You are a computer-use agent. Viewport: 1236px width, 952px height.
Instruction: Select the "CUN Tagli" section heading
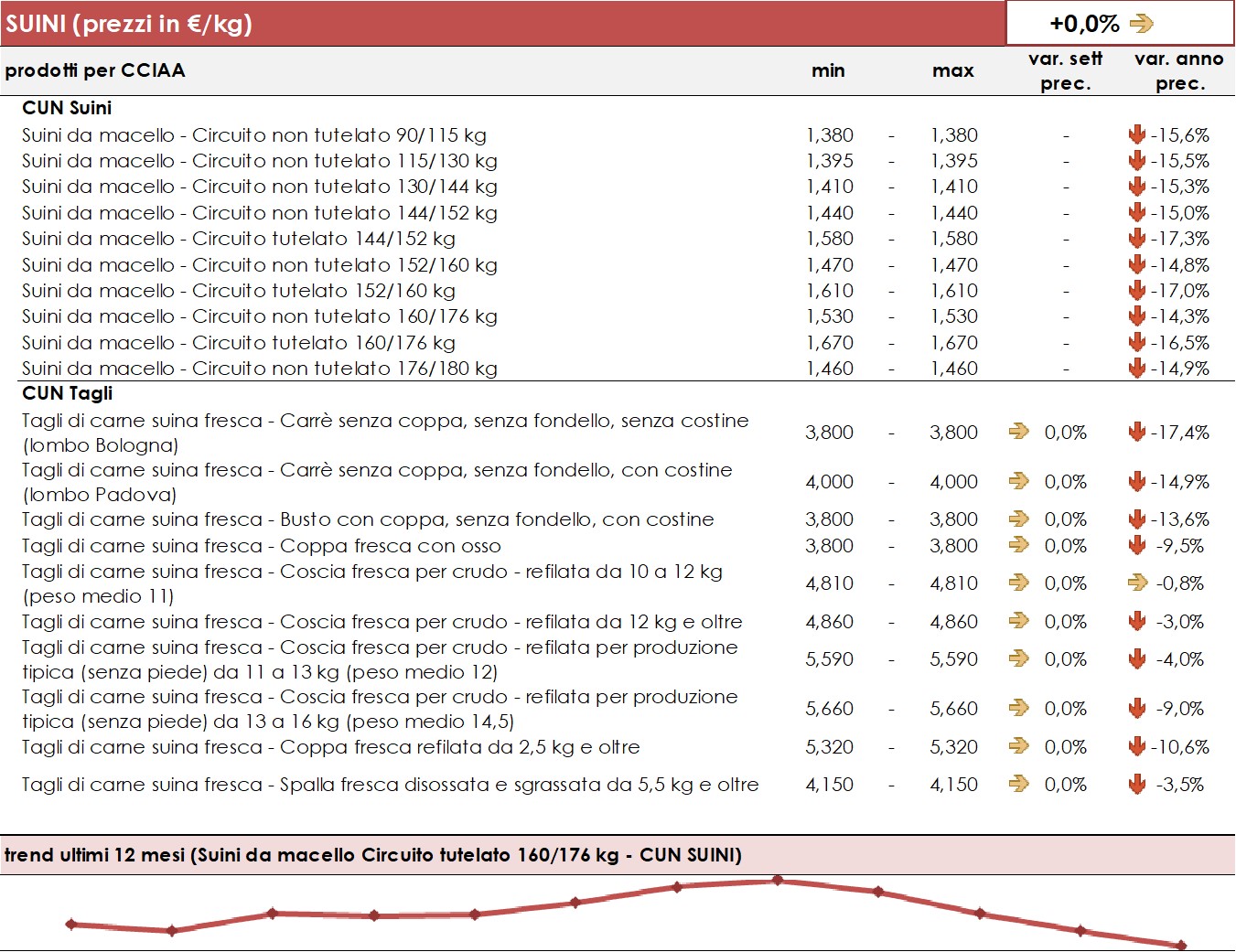(68, 393)
